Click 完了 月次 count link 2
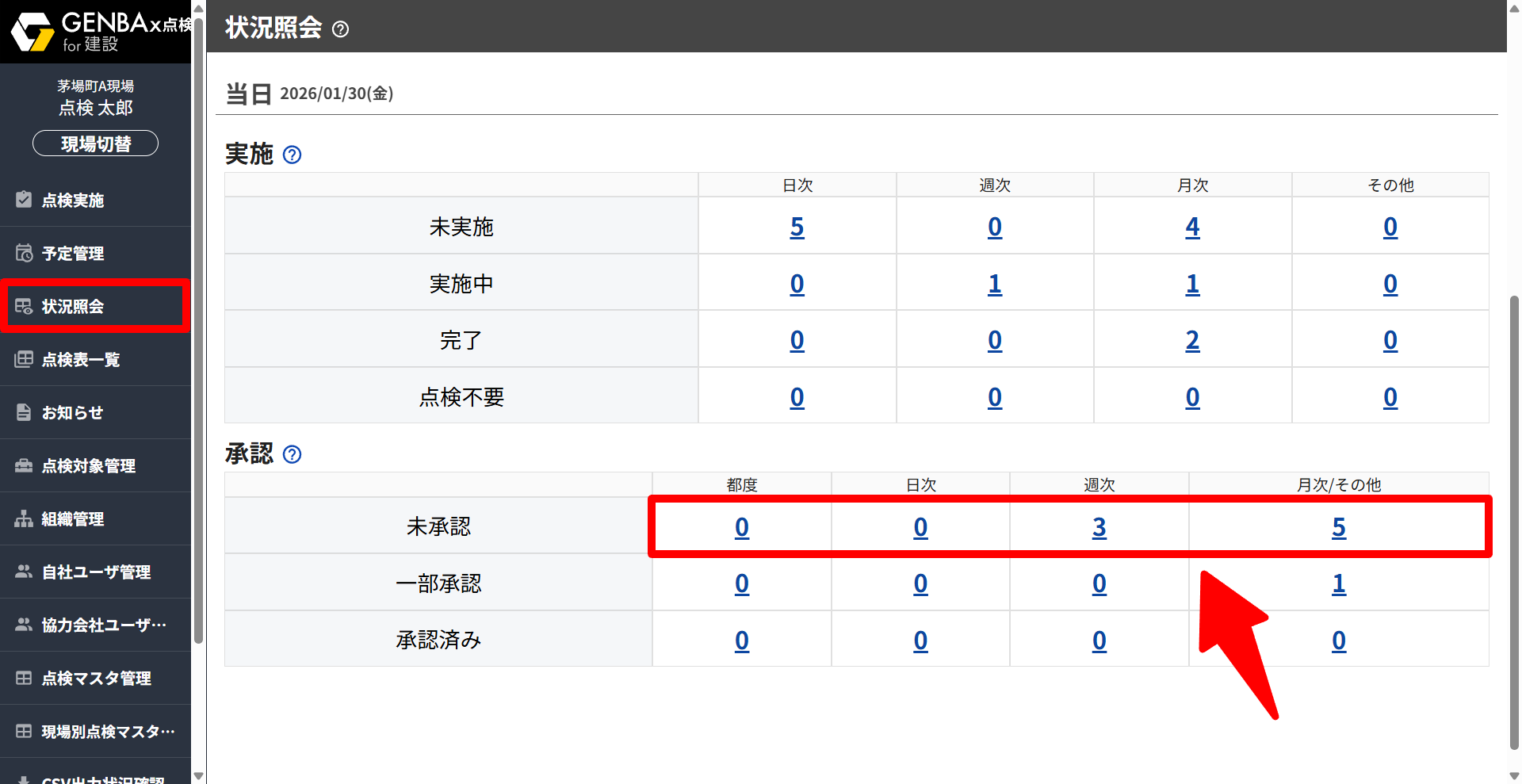Image resolution: width=1522 pixels, height=784 pixels. click(1192, 341)
